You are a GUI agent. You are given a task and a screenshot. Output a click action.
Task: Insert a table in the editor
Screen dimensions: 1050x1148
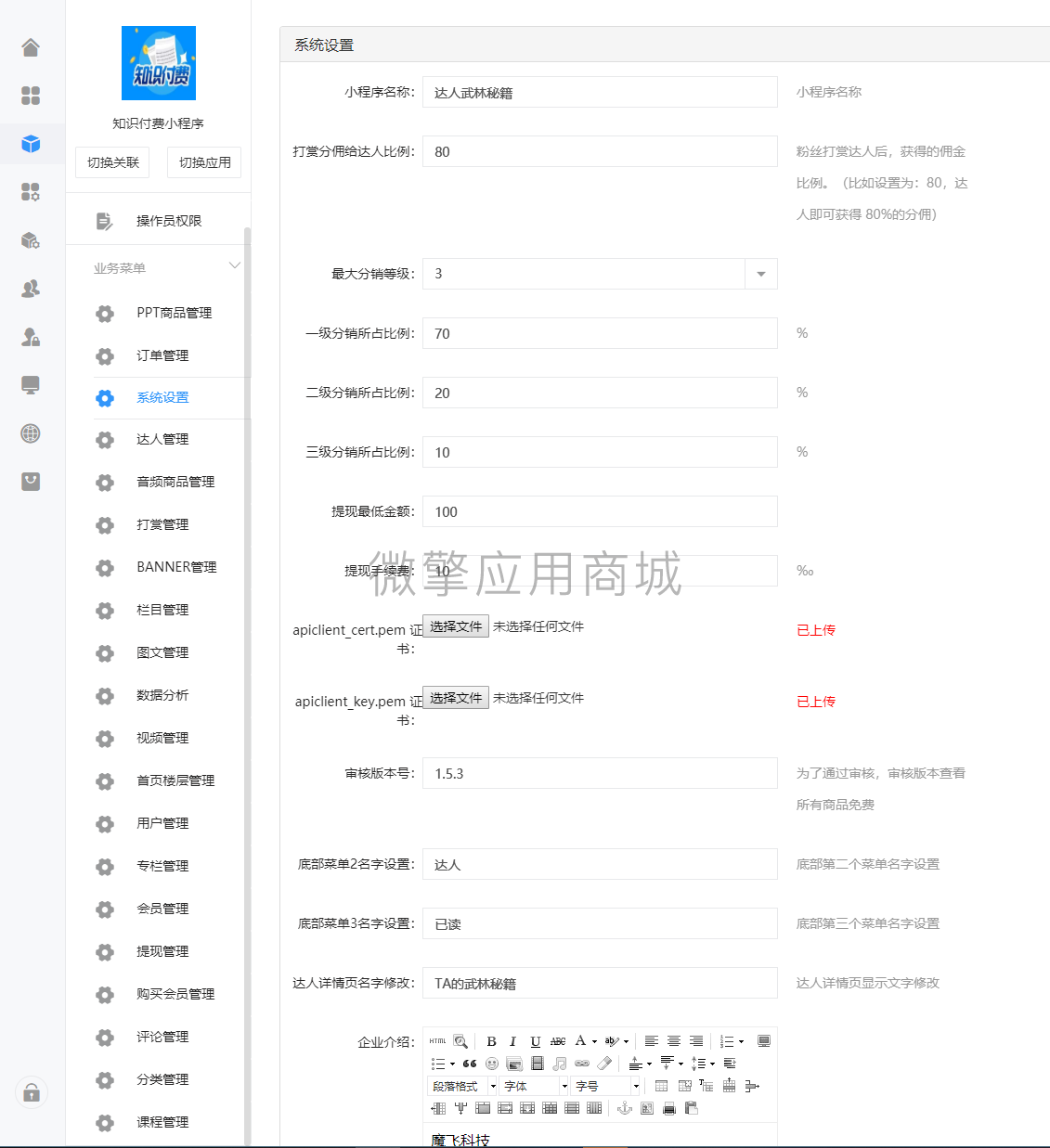tap(660, 1086)
